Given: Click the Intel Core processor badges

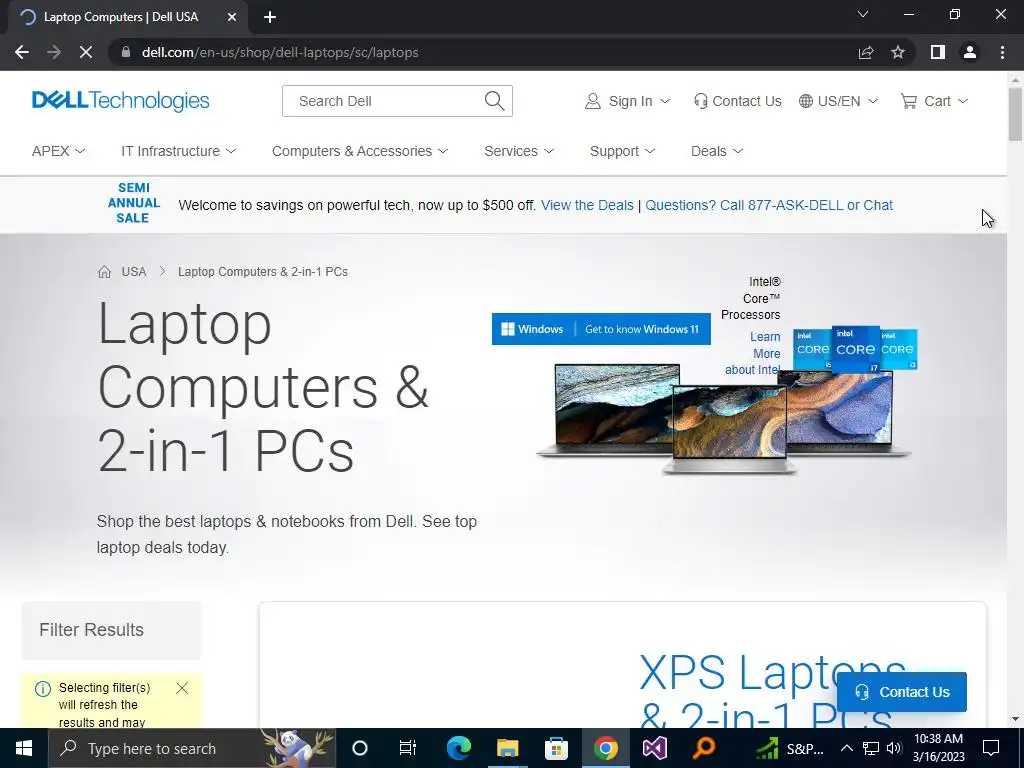Looking at the screenshot, I should tap(855, 349).
